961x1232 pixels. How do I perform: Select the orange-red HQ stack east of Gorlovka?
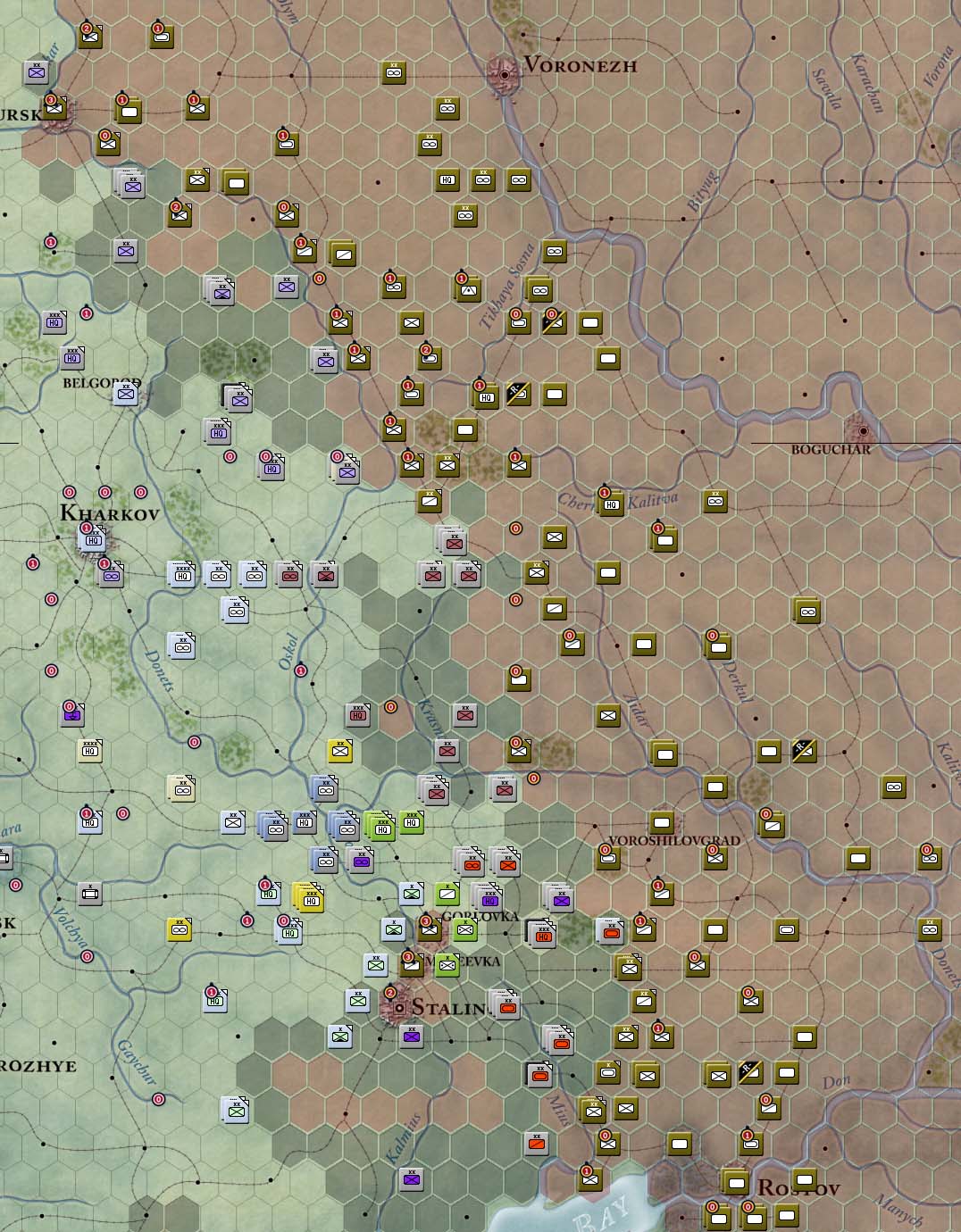540,933
